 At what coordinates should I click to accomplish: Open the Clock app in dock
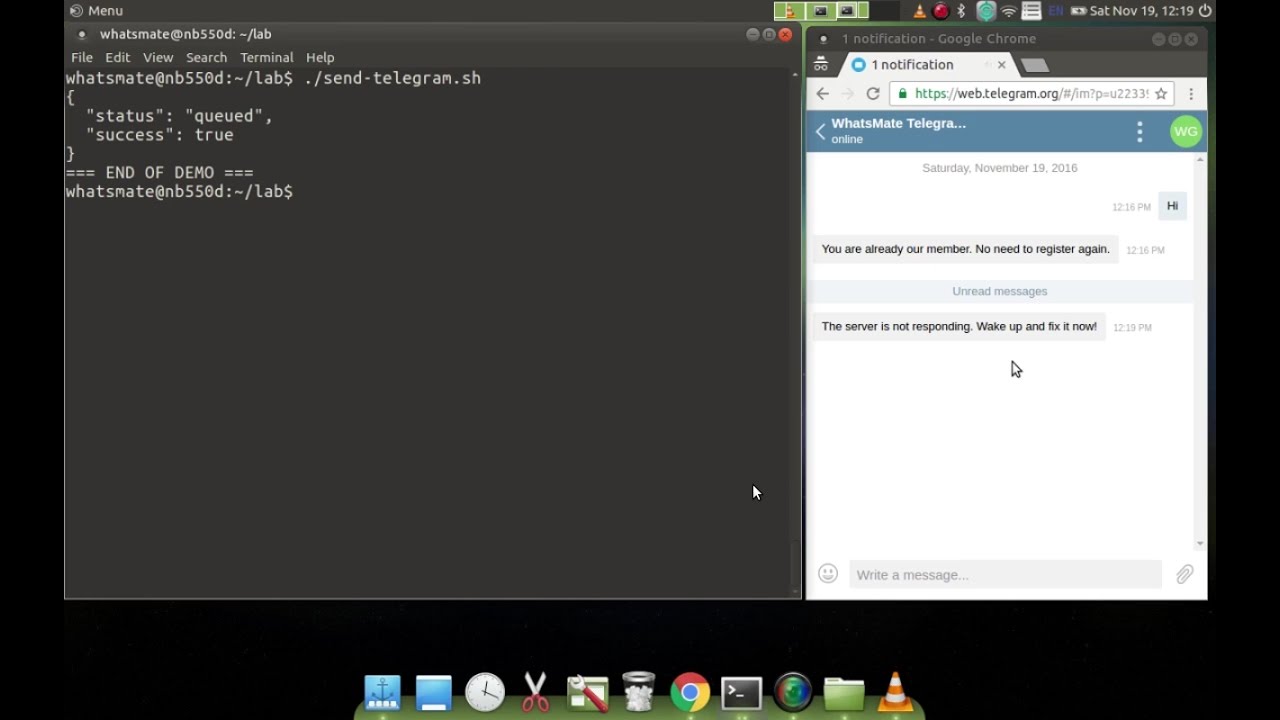pos(485,692)
